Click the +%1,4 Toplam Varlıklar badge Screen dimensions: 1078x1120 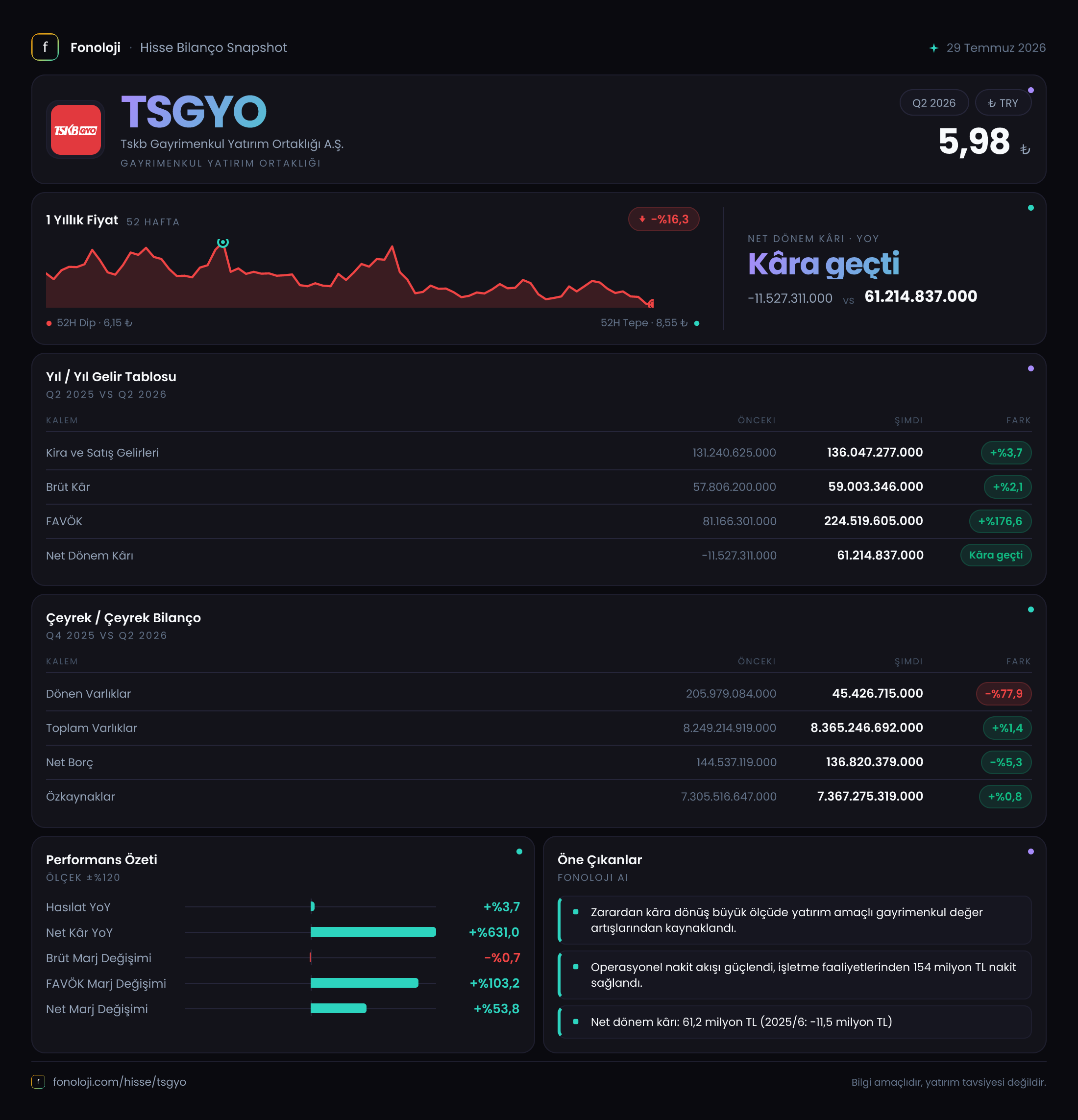point(1007,728)
